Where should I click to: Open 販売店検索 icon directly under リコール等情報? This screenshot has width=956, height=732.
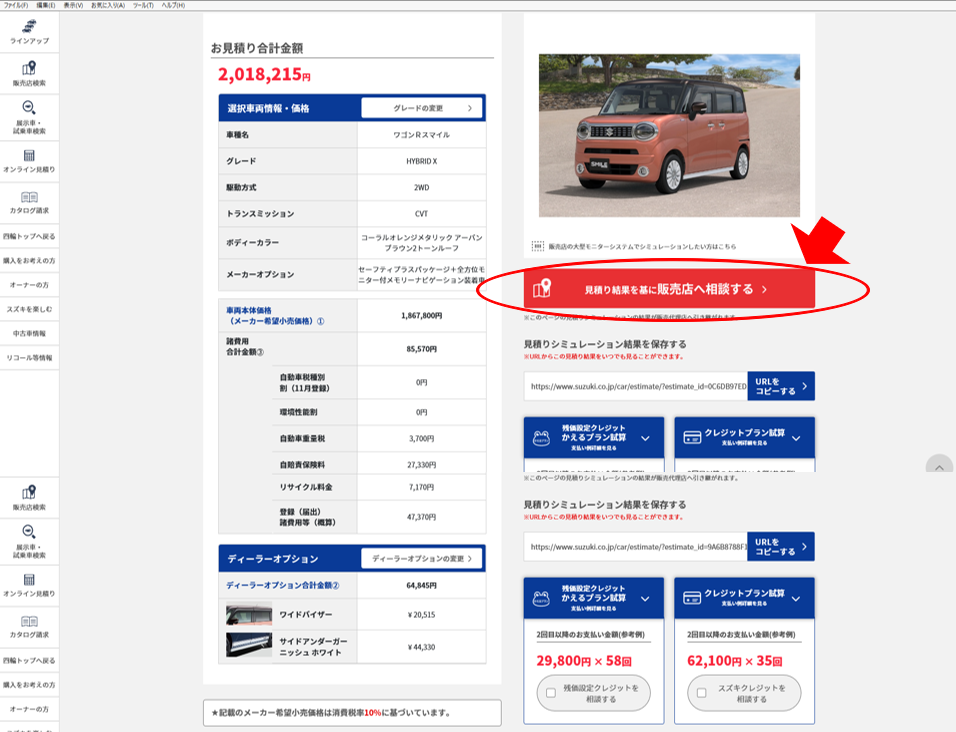(29, 498)
